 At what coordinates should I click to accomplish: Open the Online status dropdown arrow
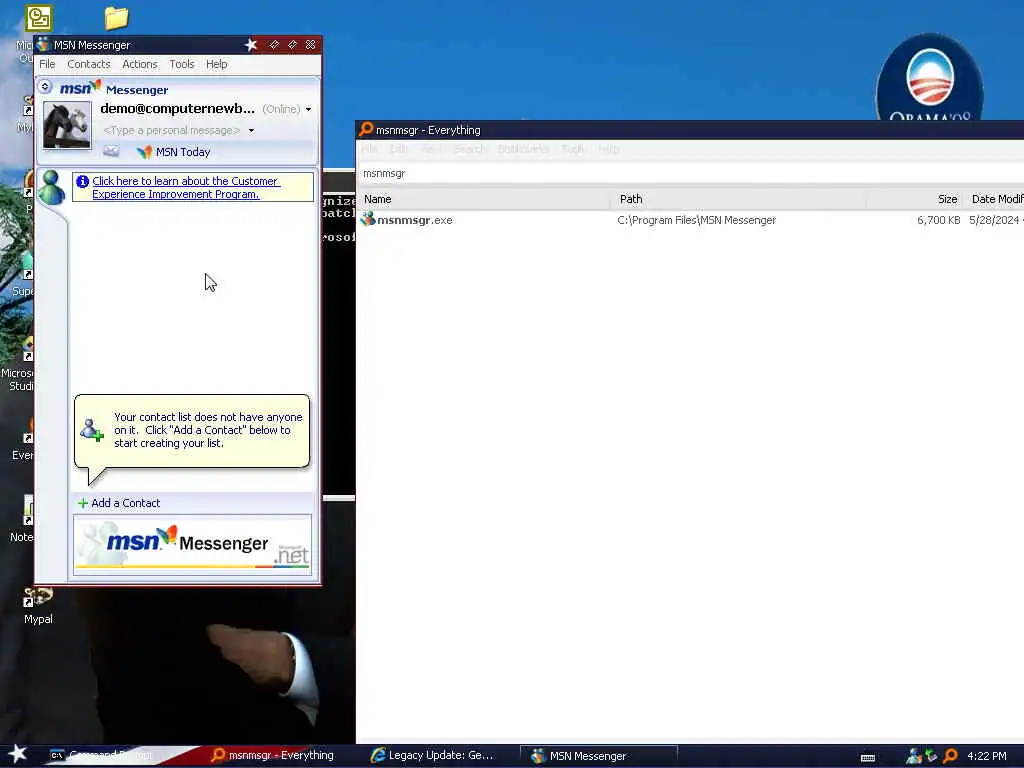click(x=308, y=110)
